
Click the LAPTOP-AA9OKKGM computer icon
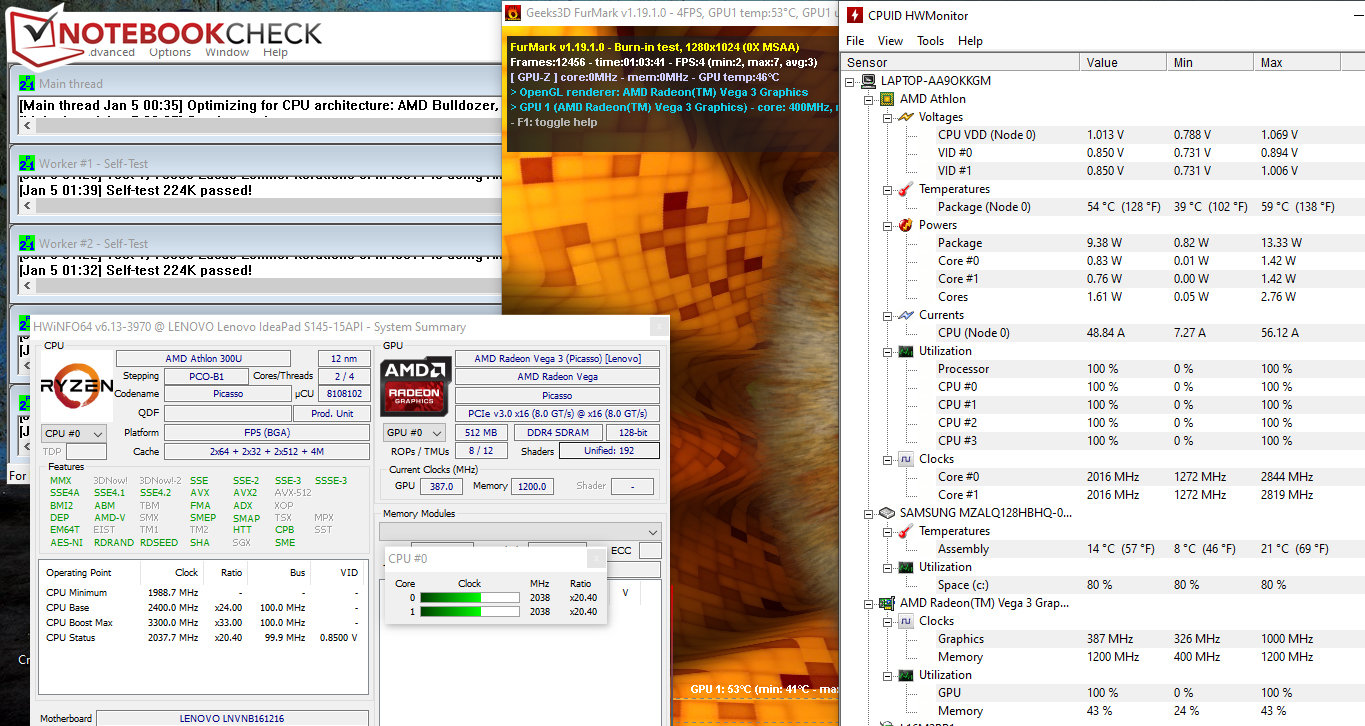click(x=867, y=81)
